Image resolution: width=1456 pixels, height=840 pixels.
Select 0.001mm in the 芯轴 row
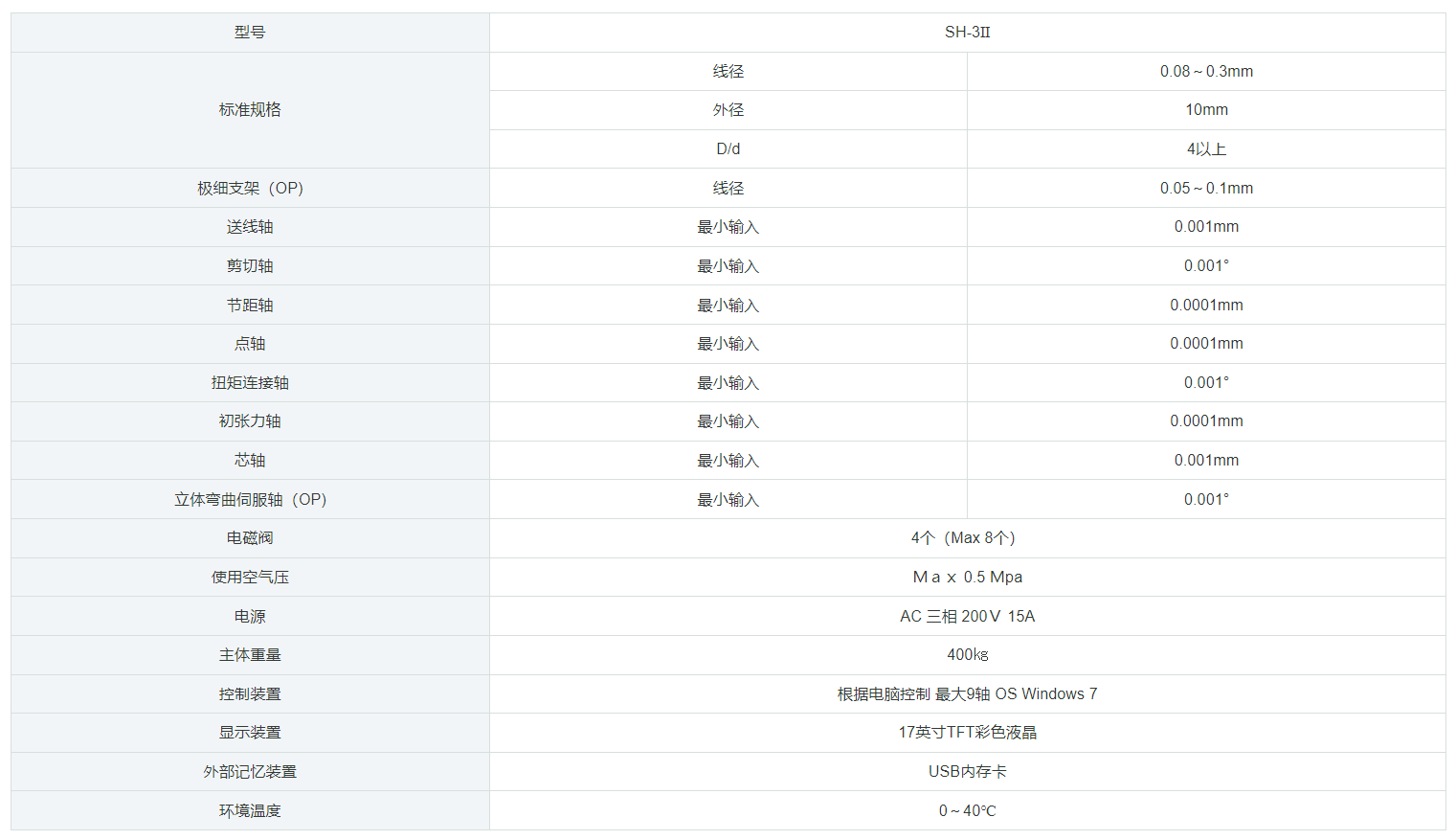[x=1206, y=461]
